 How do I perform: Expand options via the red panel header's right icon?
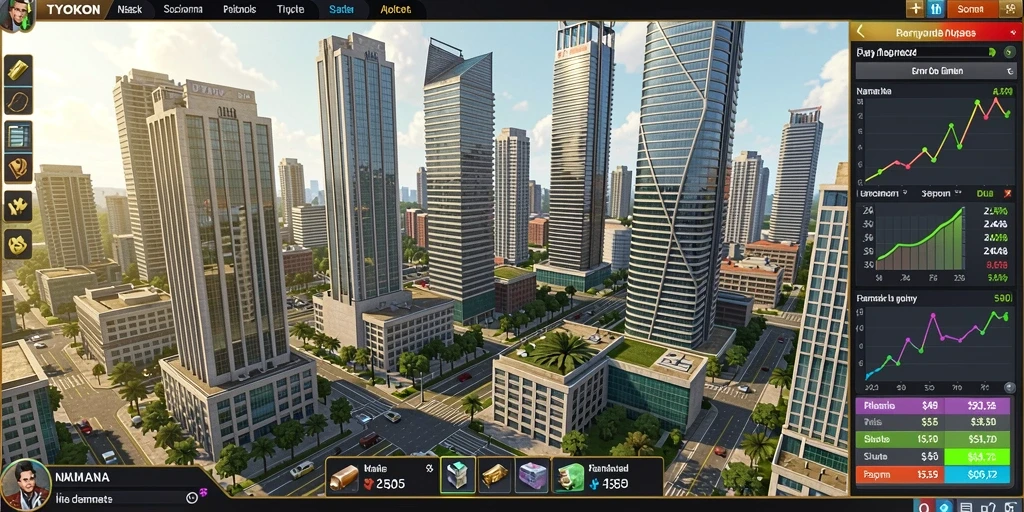[1013, 32]
